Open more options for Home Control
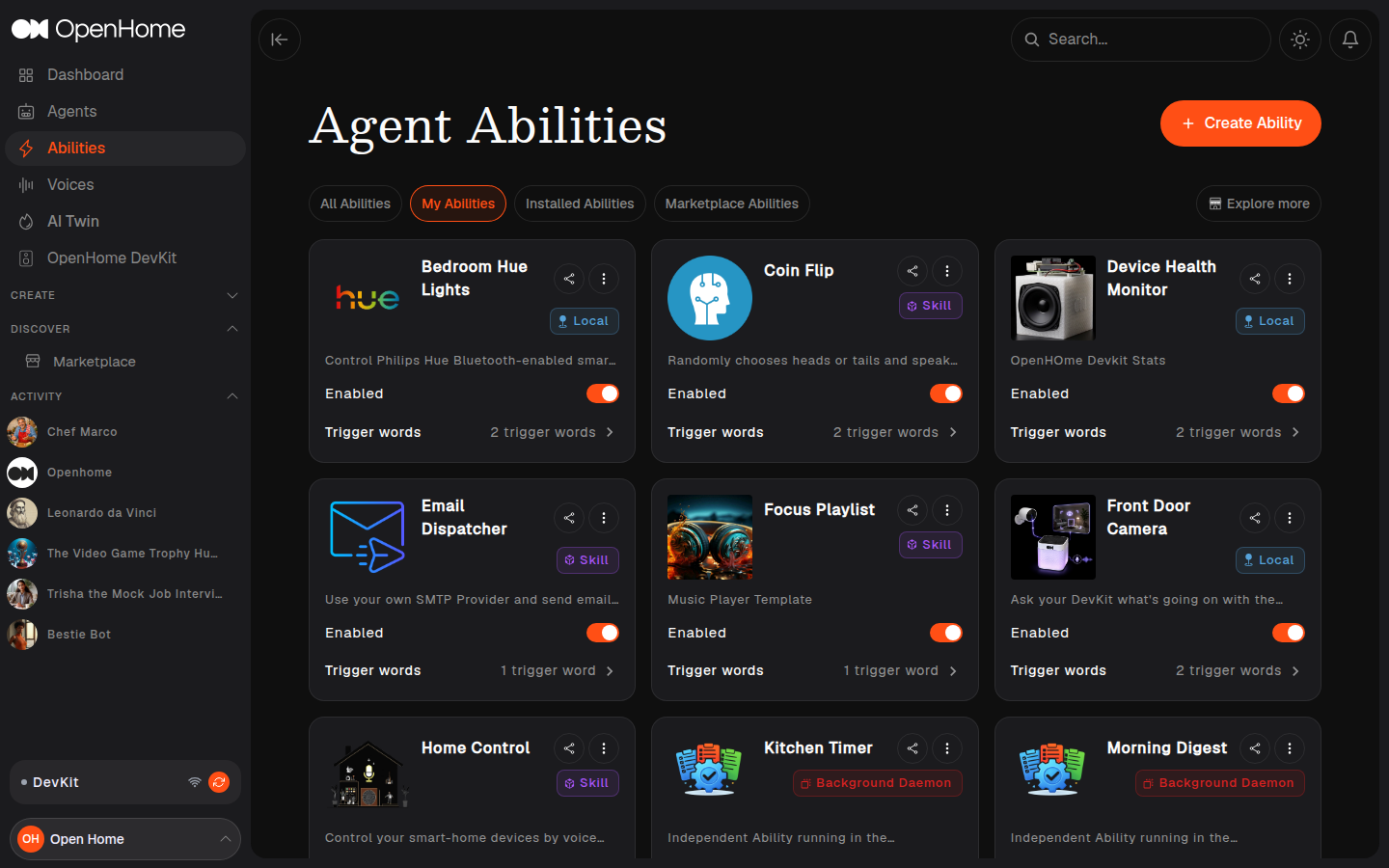The width and height of the screenshot is (1389, 868). [x=604, y=748]
